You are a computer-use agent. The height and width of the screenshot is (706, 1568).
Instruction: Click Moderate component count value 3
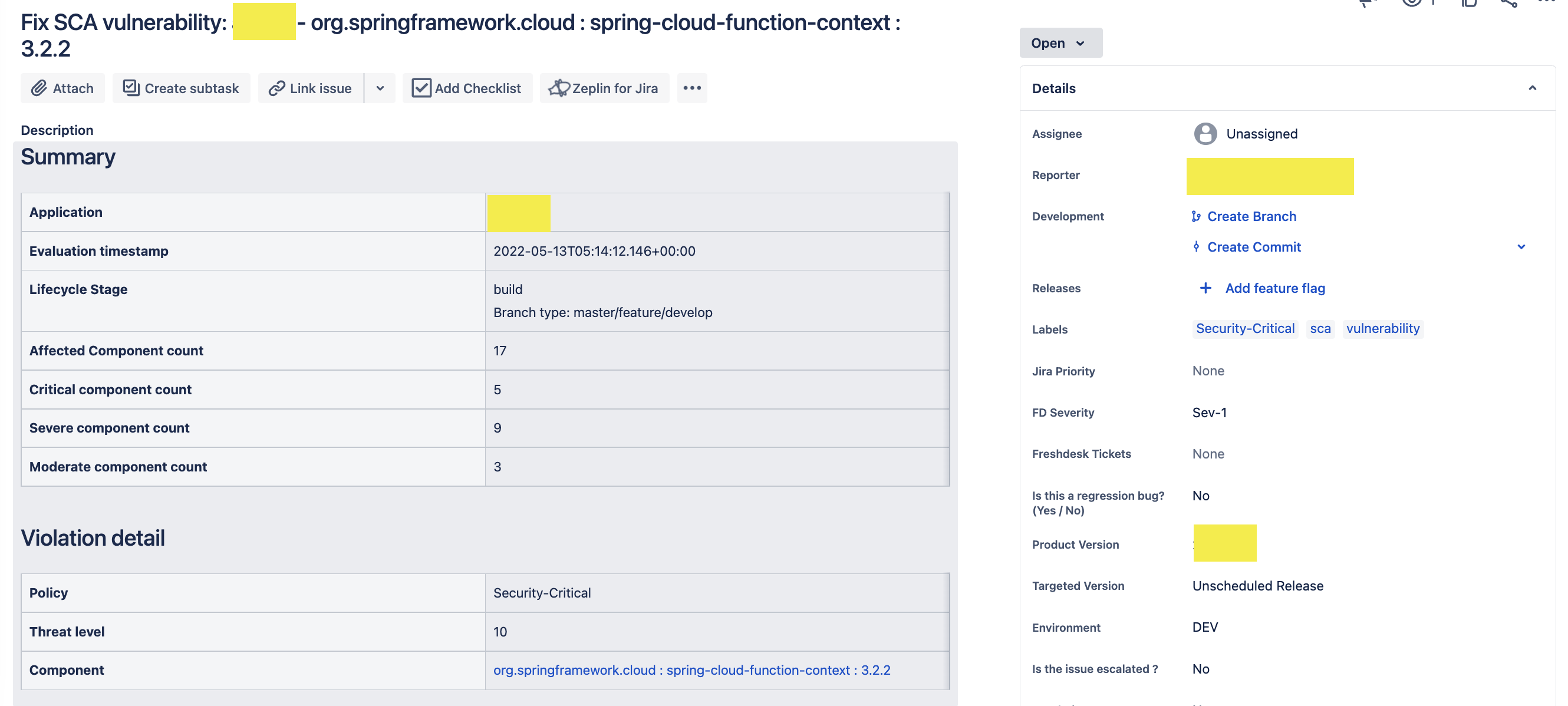(497, 467)
